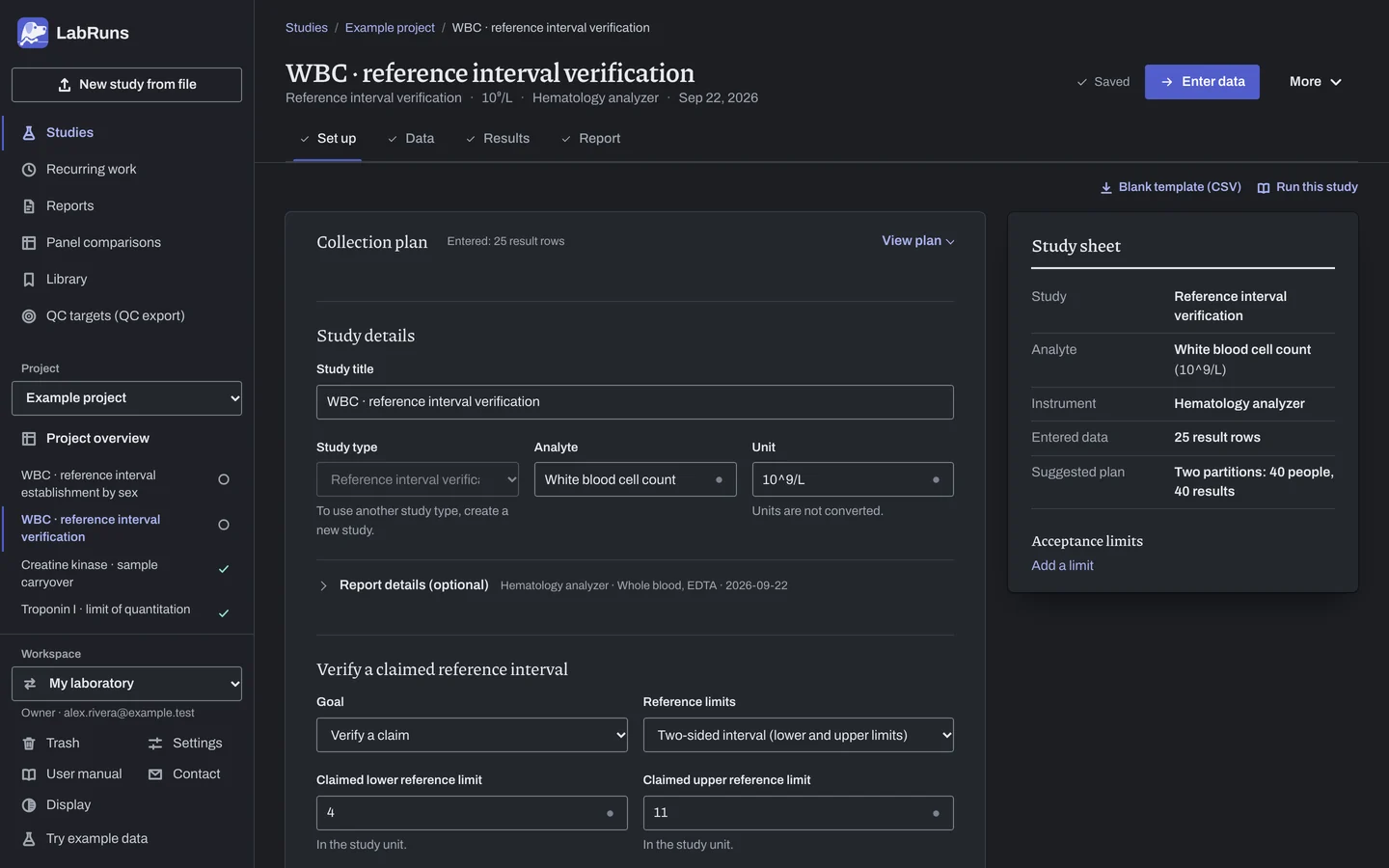Open the Reference limits dropdown
Screen dimensions: 1389x868
coord(798,735)
